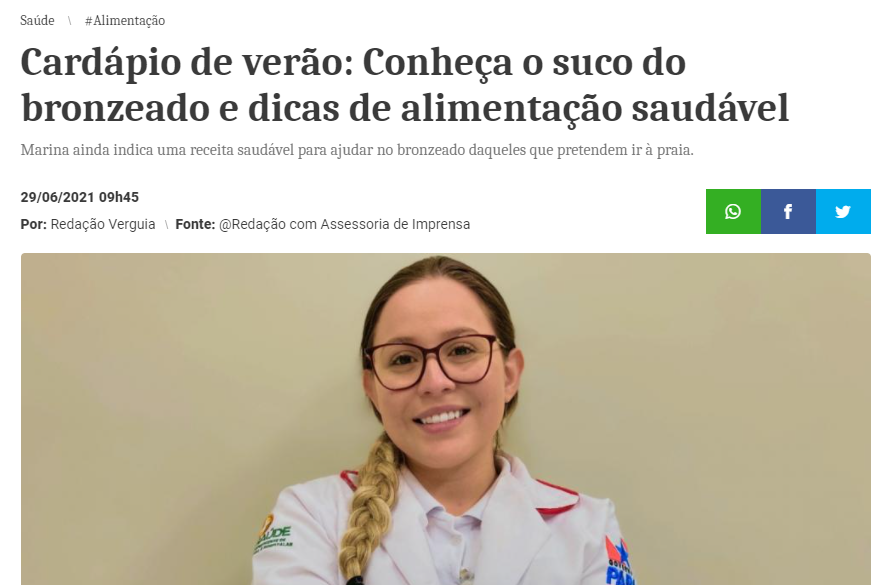Share article on Facebook icon
The image size is (893, 585).
pos(788,211)
